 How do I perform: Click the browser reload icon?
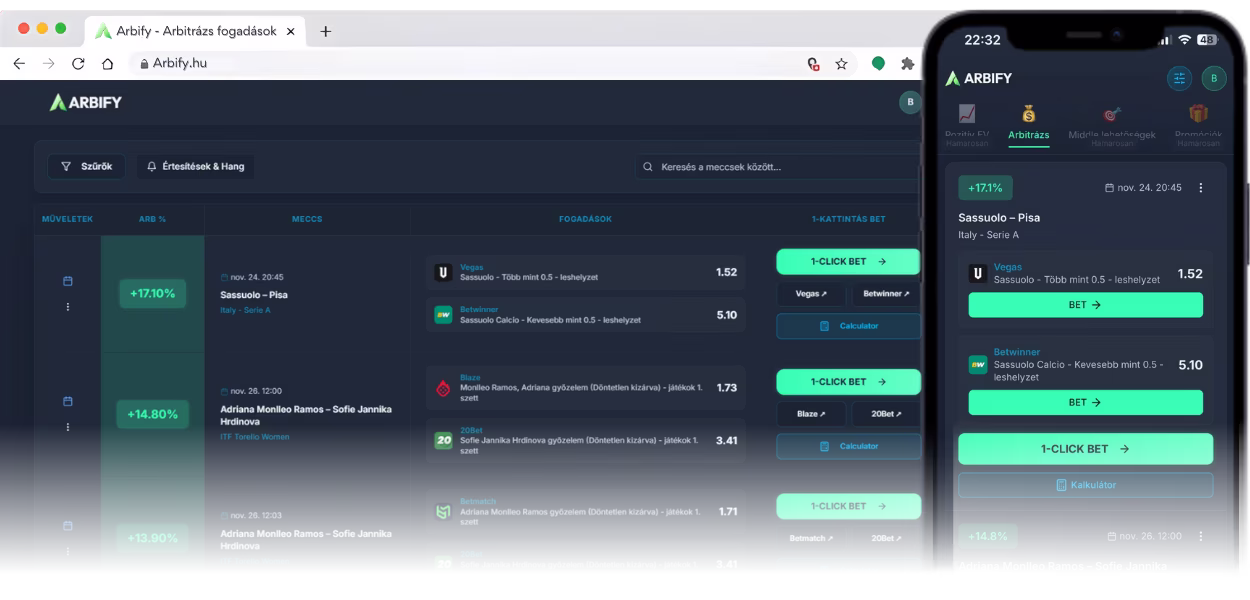pyautogui.click(x=78, y=63)
